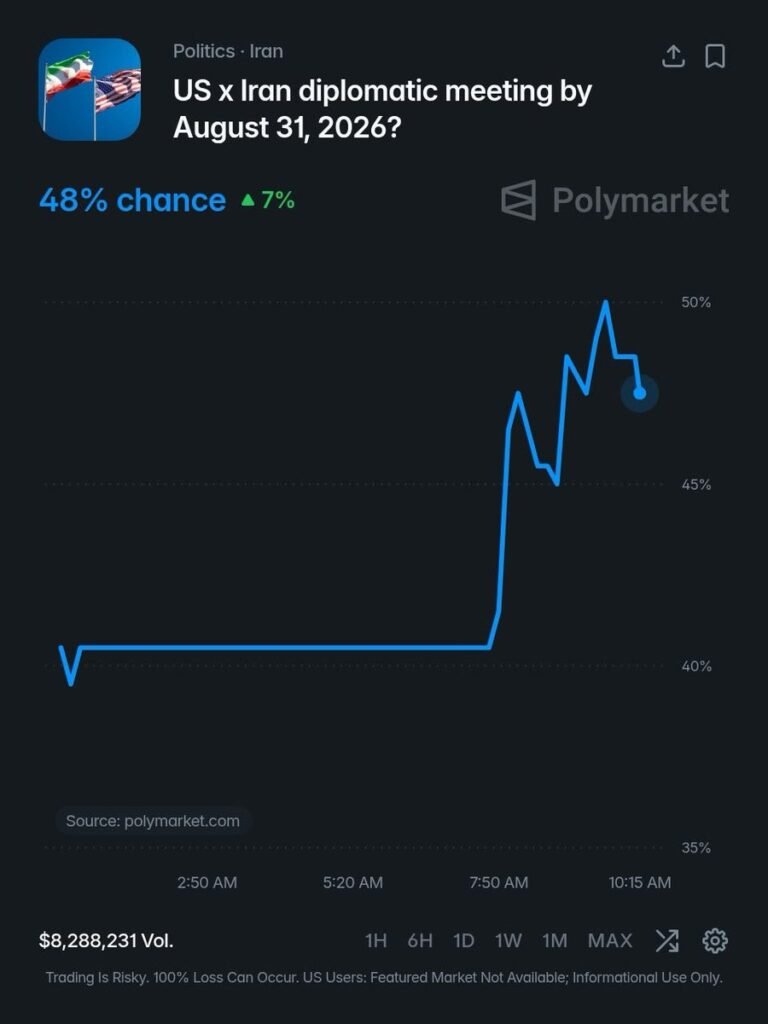Screen dimensions: 768x1024
Task: Click the 48% chance indicator
Action: click(133, 200)
